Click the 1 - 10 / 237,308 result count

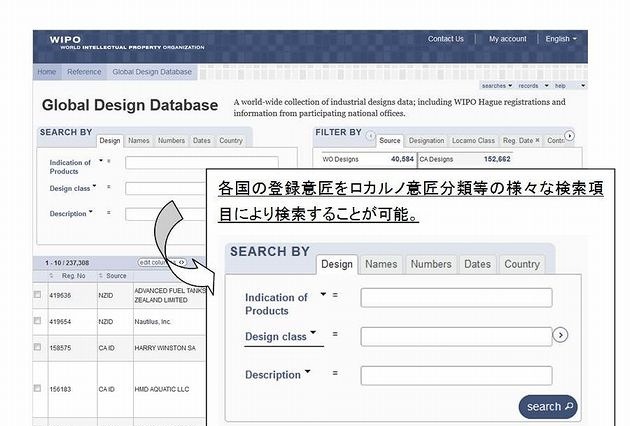click(67, 263)
